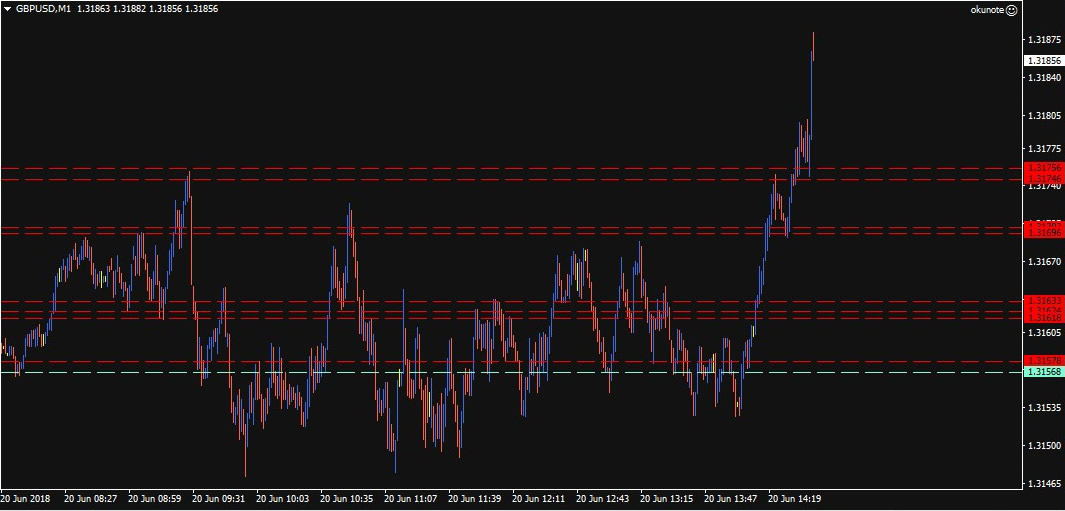Click the red 1.31696 price label

click(1043, 233)
